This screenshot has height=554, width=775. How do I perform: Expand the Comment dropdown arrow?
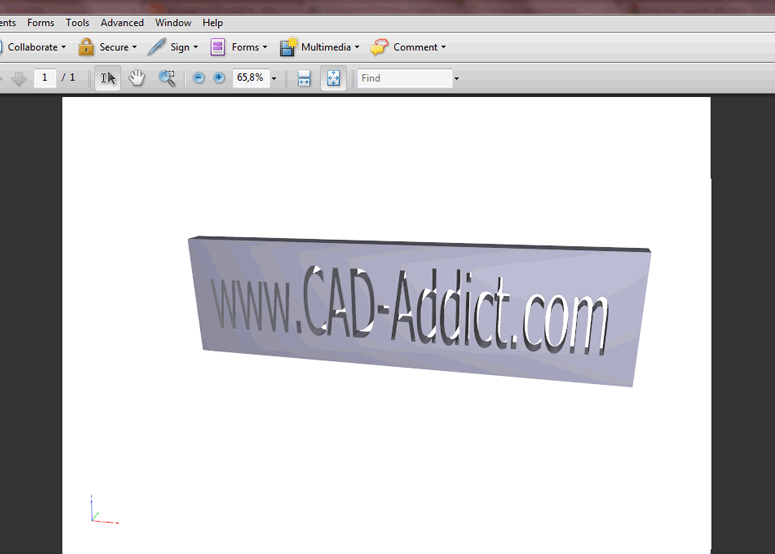(x=443, y=47)
